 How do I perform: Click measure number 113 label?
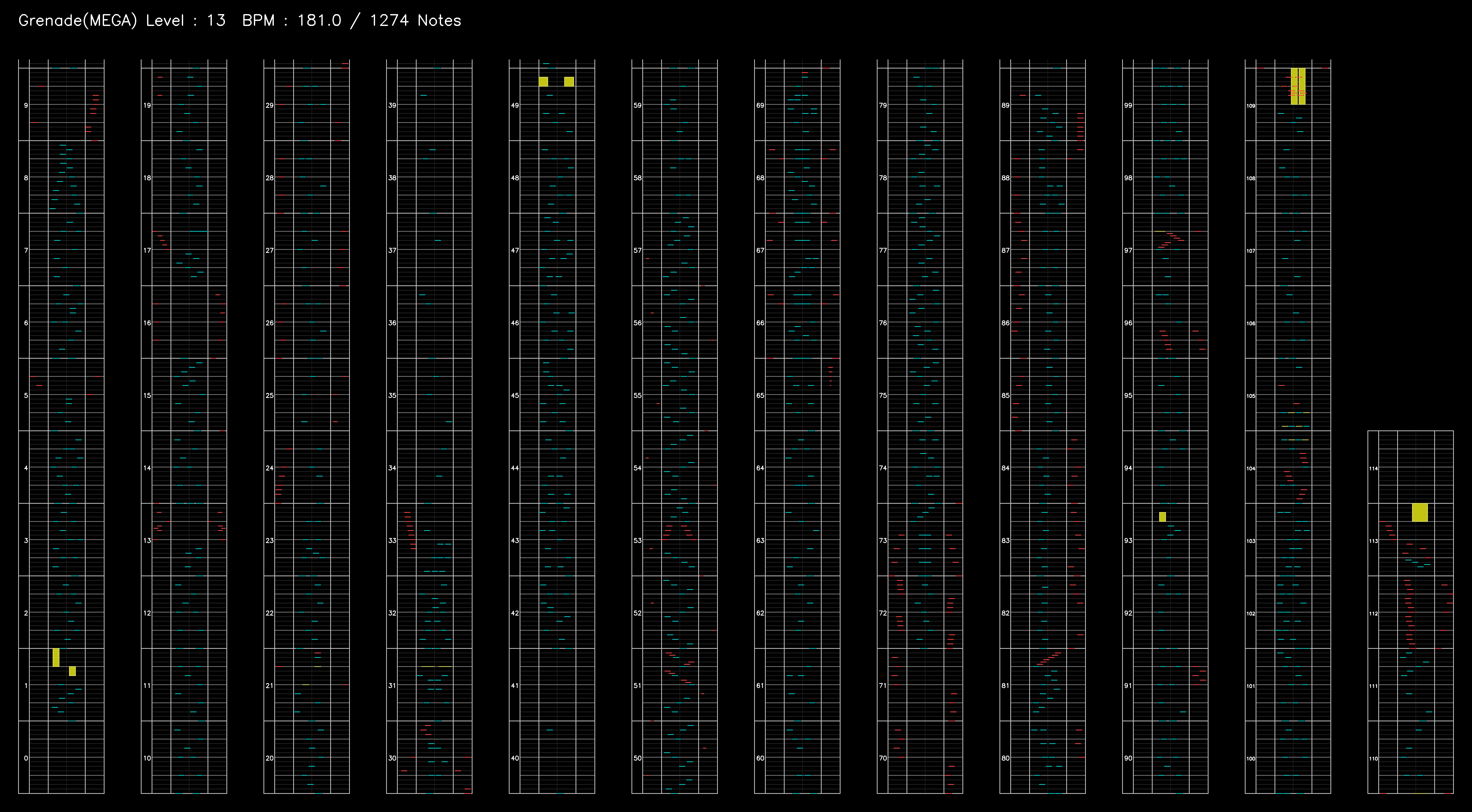[1374, 541]
